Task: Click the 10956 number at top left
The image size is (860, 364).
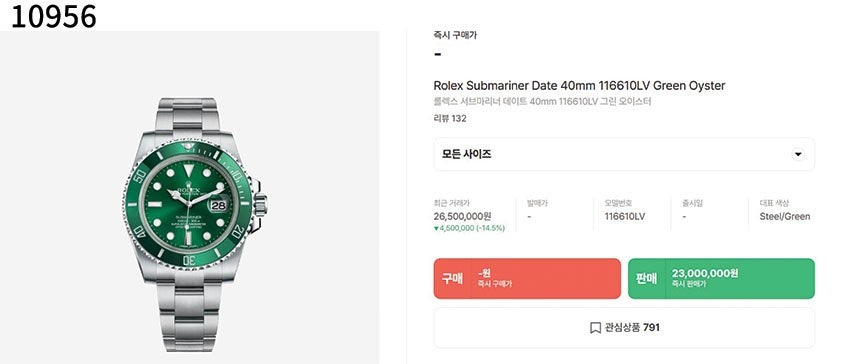Action: (x=53, y=16)
